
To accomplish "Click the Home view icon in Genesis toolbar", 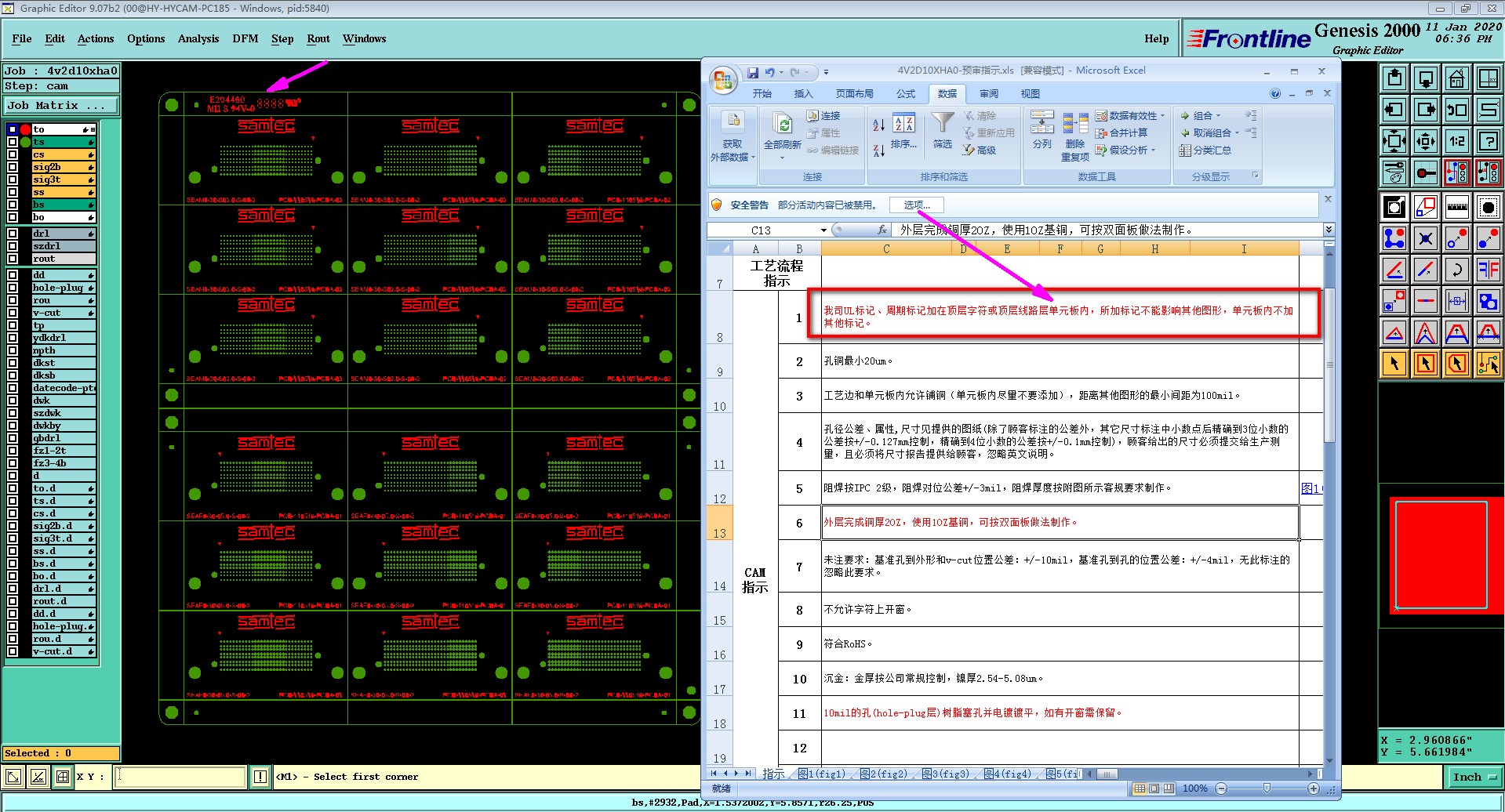I will tap(1456, 78).
